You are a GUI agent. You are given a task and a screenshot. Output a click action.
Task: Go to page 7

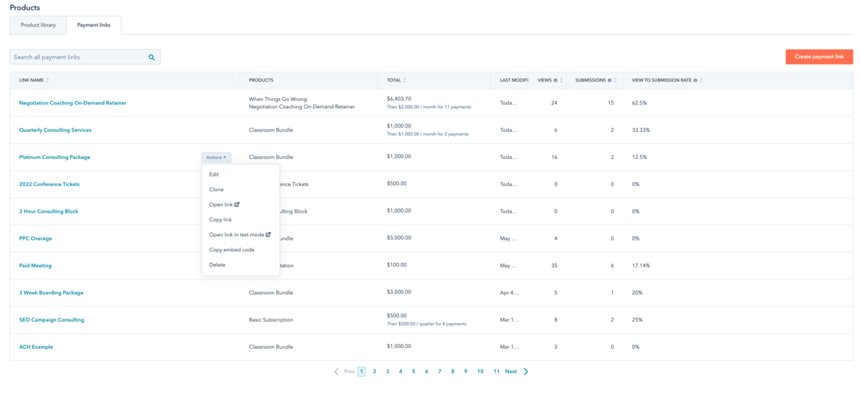(439, 371)
